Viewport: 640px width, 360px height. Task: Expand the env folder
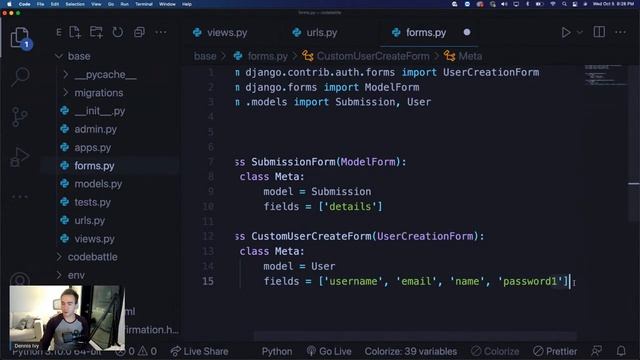tap(76, 275)
